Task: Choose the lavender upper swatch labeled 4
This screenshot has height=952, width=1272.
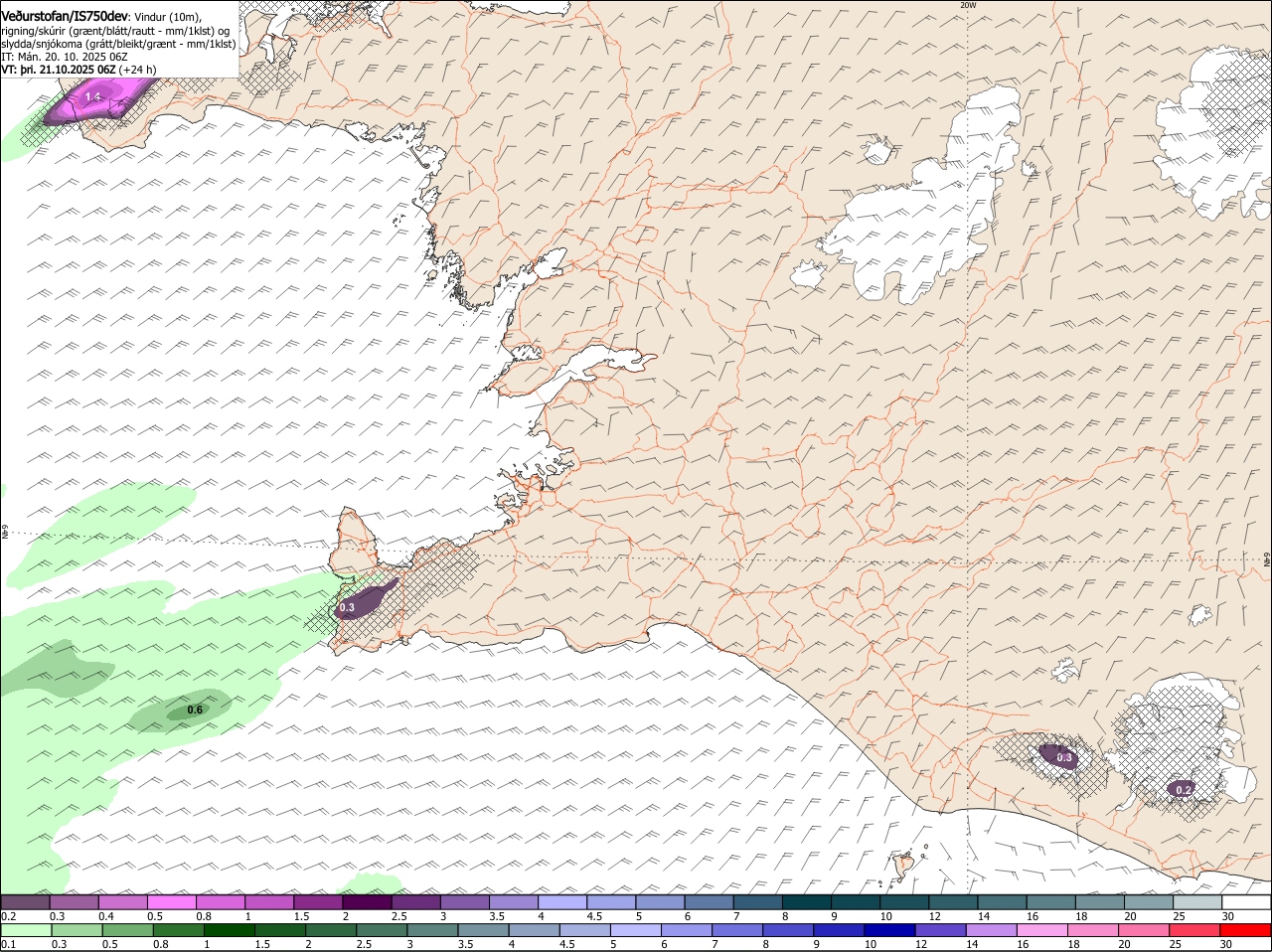Action: (x=562, y=902)
